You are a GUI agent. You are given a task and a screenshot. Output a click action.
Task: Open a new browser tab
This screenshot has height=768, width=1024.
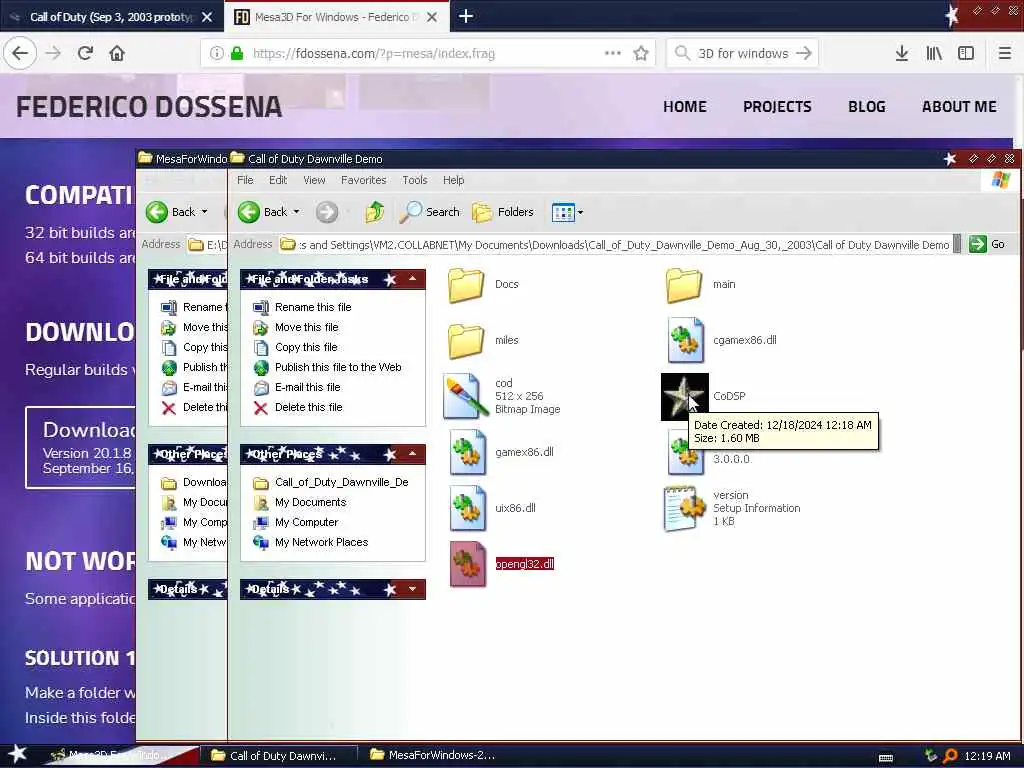click(466, 16)
